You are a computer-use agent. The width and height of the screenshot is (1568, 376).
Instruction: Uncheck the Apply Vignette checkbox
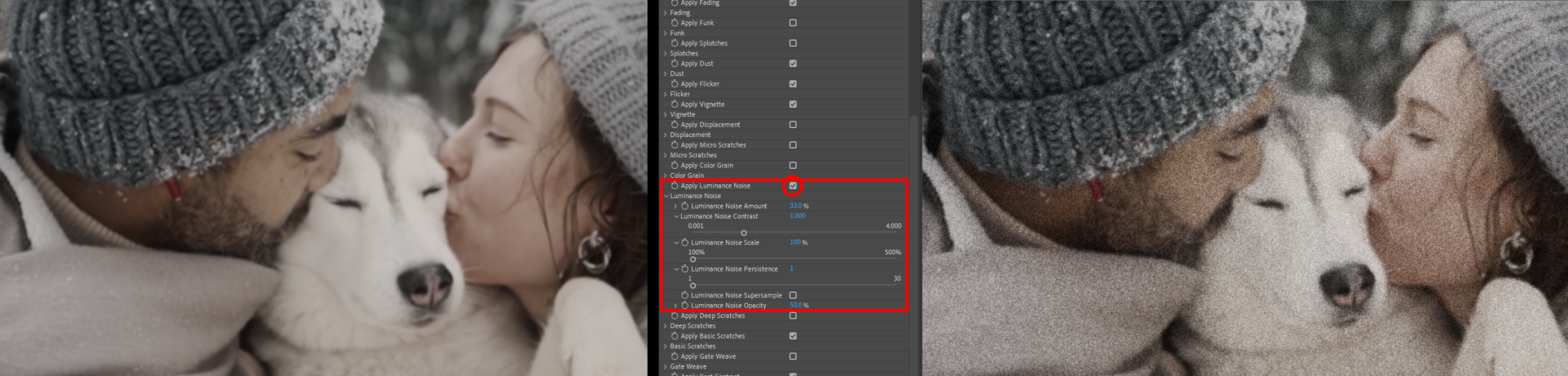pos(793,104)
